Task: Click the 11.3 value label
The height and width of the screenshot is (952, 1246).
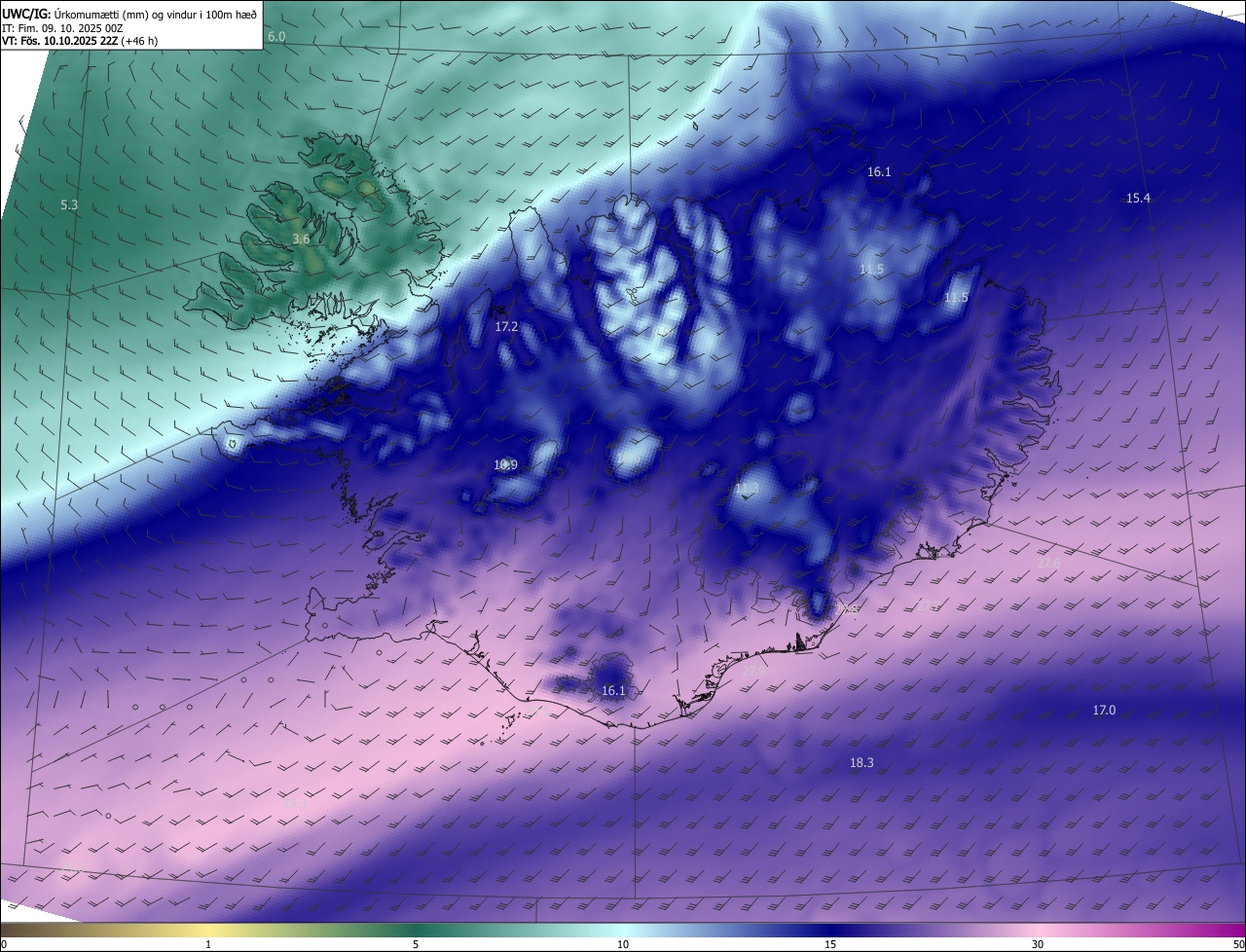Action: [746, 488]
